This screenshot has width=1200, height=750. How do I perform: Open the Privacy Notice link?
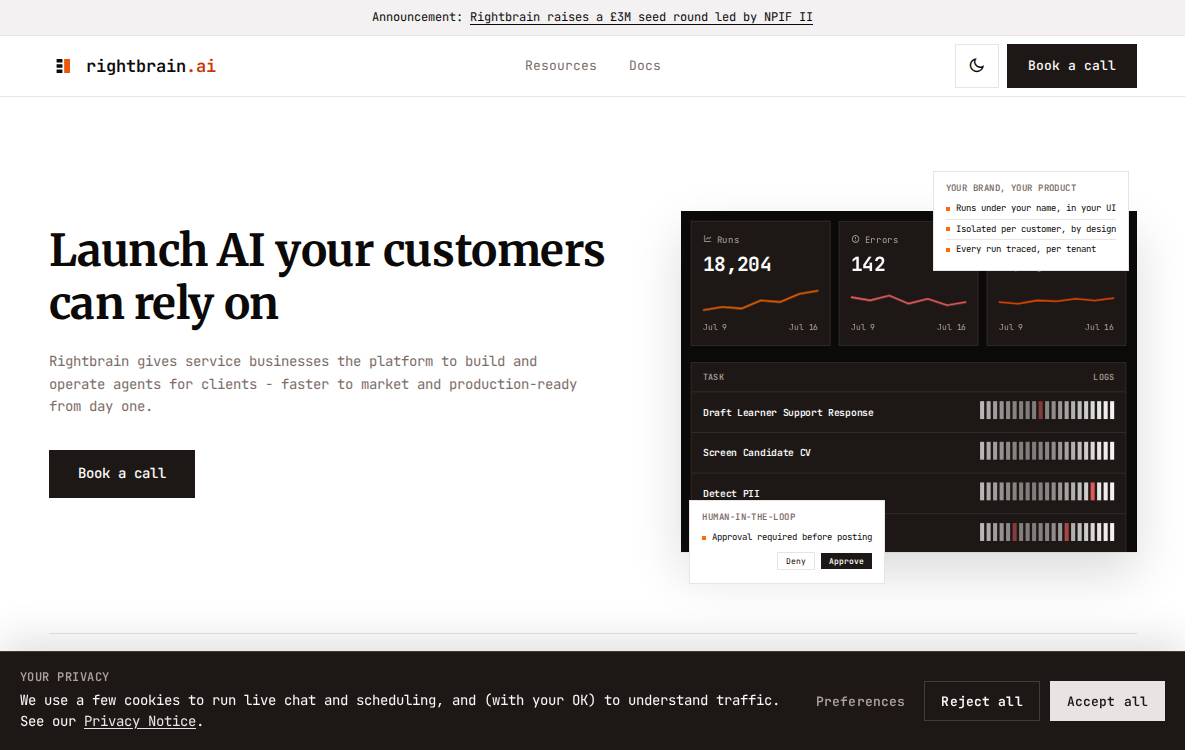(140, 721)
